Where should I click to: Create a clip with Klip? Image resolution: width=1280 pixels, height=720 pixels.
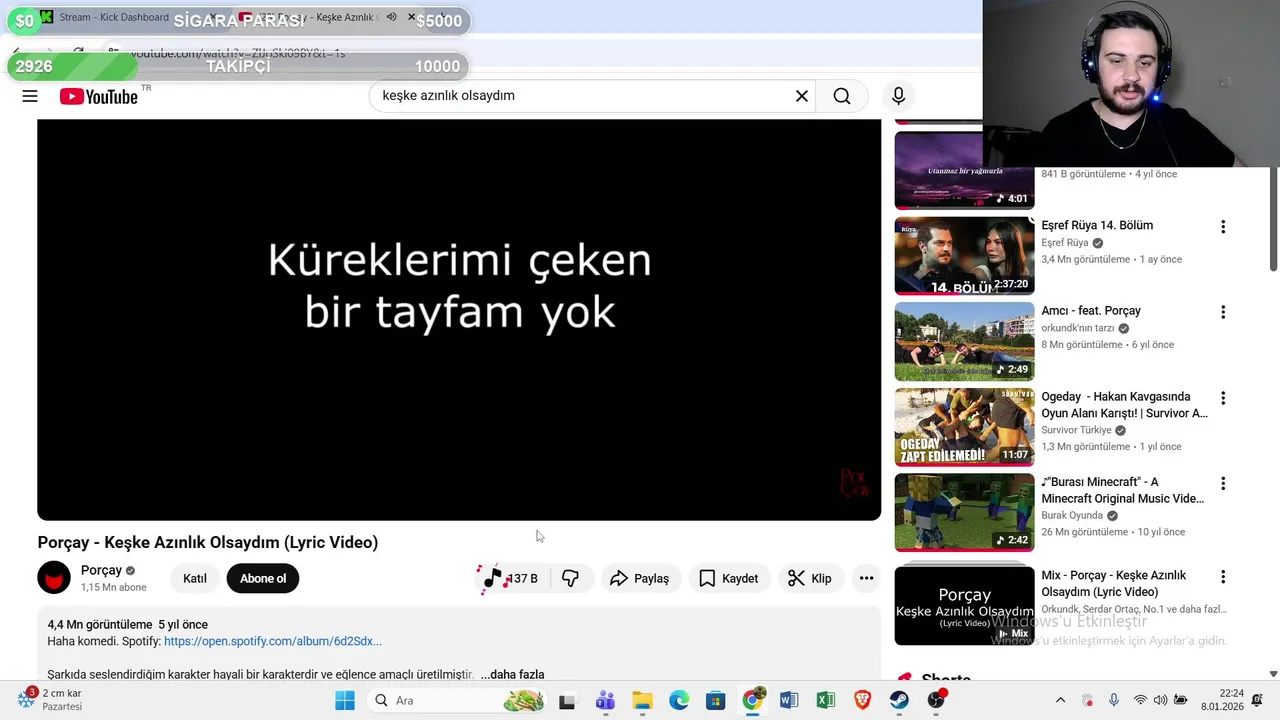pyautogui.click(x=810, y=578)
